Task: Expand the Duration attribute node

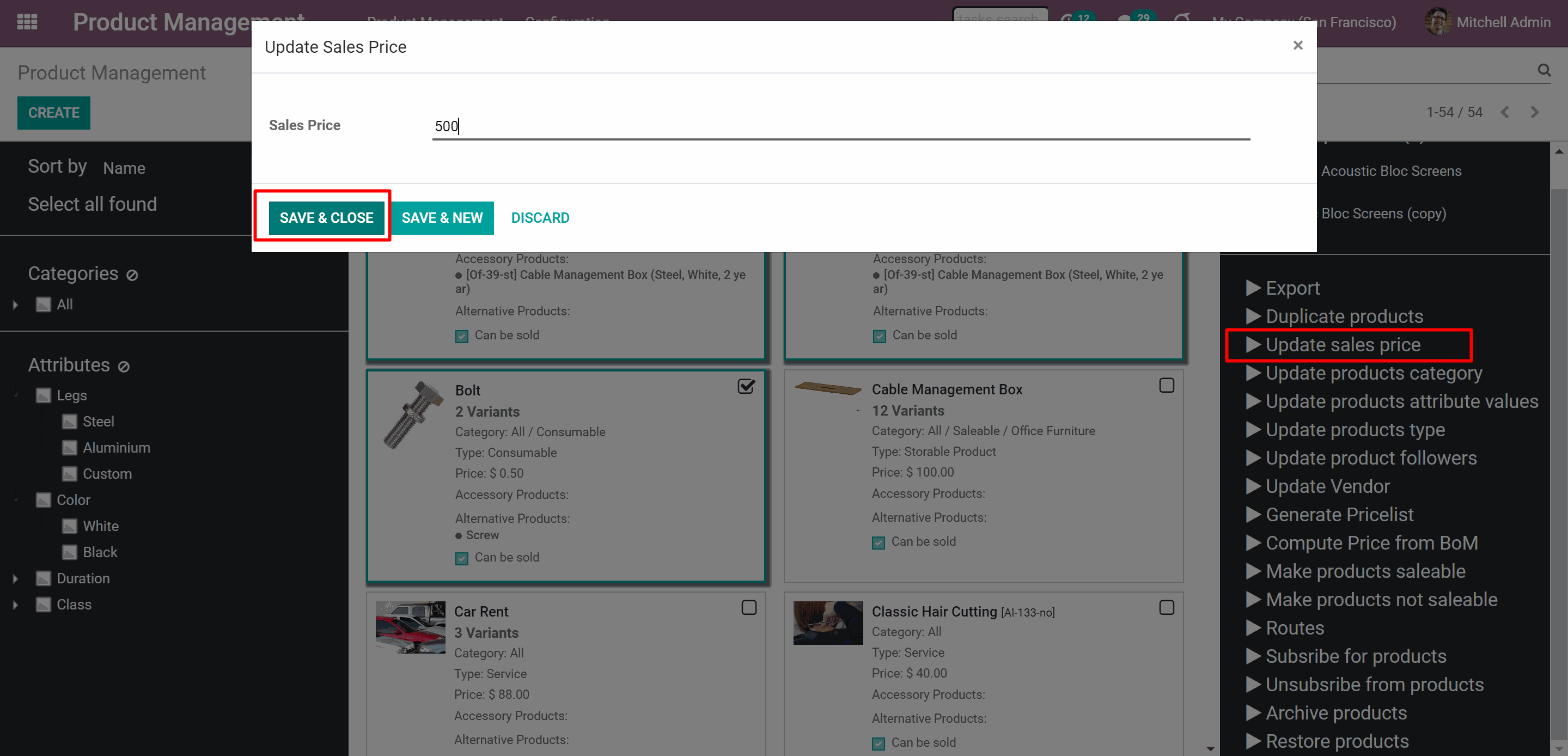Action: click(15, 578)
